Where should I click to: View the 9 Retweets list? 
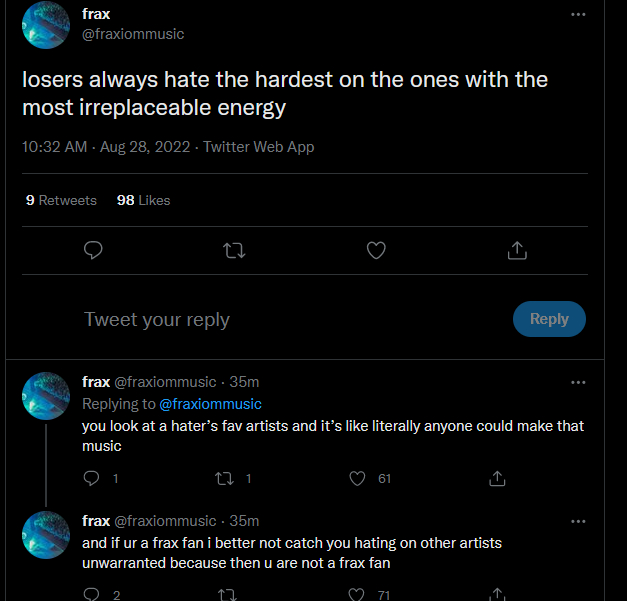[61, 200]
